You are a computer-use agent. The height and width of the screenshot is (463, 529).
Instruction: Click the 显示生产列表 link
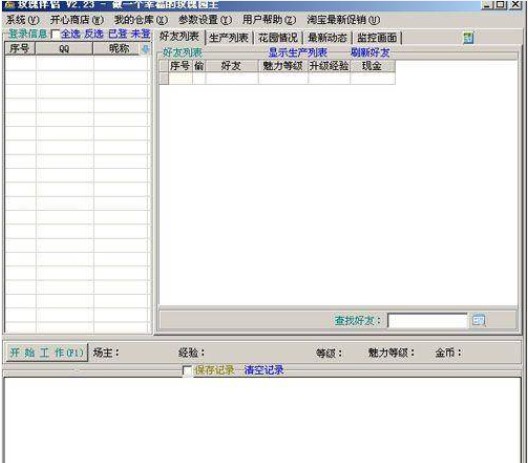[x=298, y=53]
